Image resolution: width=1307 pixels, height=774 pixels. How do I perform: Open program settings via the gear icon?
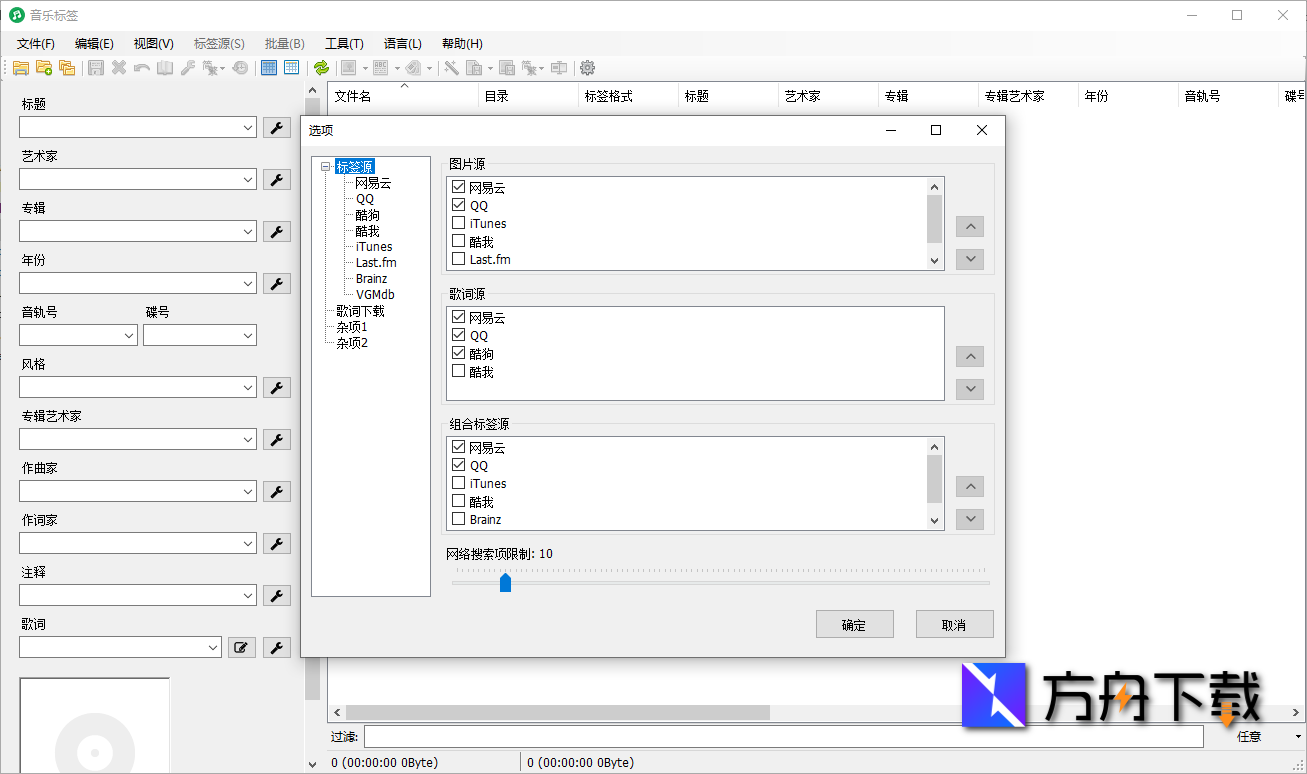[587, 68]
